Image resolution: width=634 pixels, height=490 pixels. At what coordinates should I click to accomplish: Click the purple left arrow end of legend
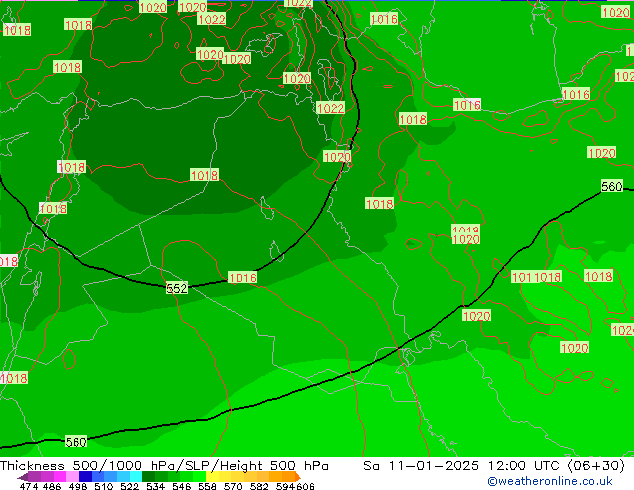click(23, 477)
